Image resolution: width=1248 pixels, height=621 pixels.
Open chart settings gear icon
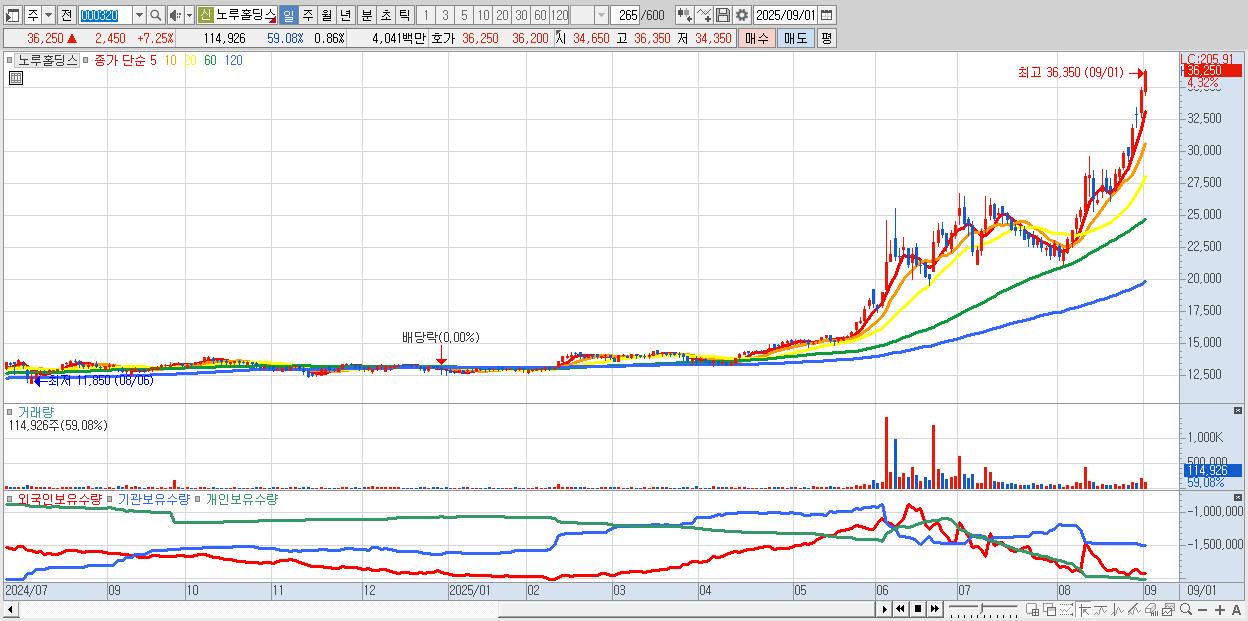(742, 15)
